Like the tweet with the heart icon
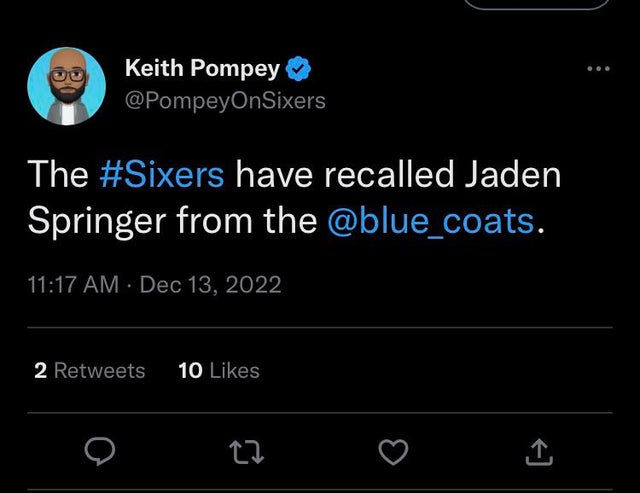640x493 pixels. tap(393, 455)
